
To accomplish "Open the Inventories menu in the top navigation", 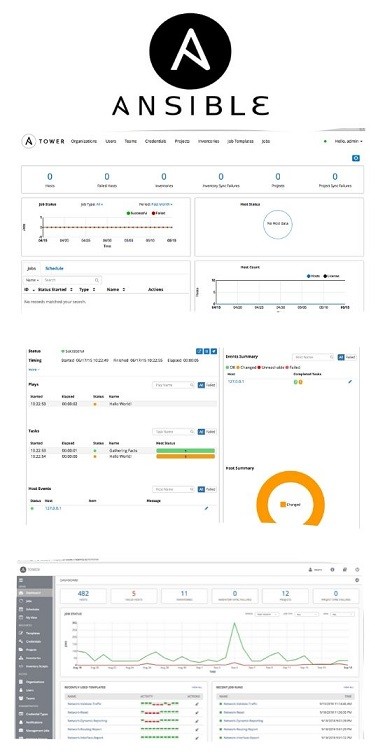I will [209, 141].
